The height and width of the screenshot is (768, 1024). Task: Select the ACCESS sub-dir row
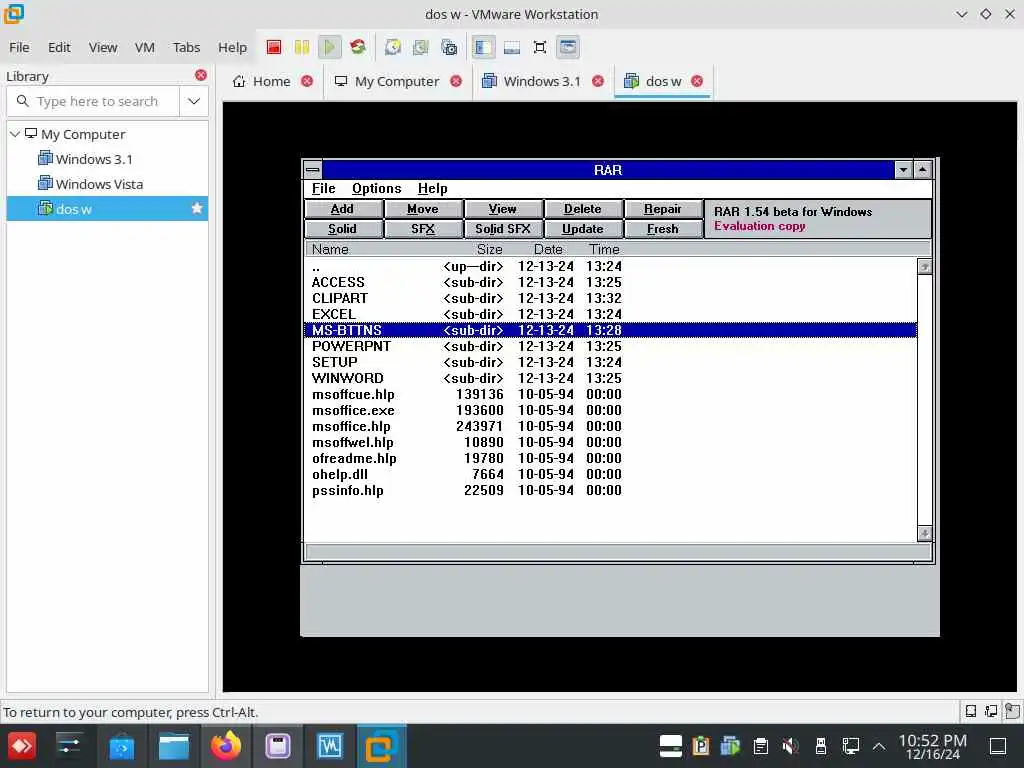(611, 282)
